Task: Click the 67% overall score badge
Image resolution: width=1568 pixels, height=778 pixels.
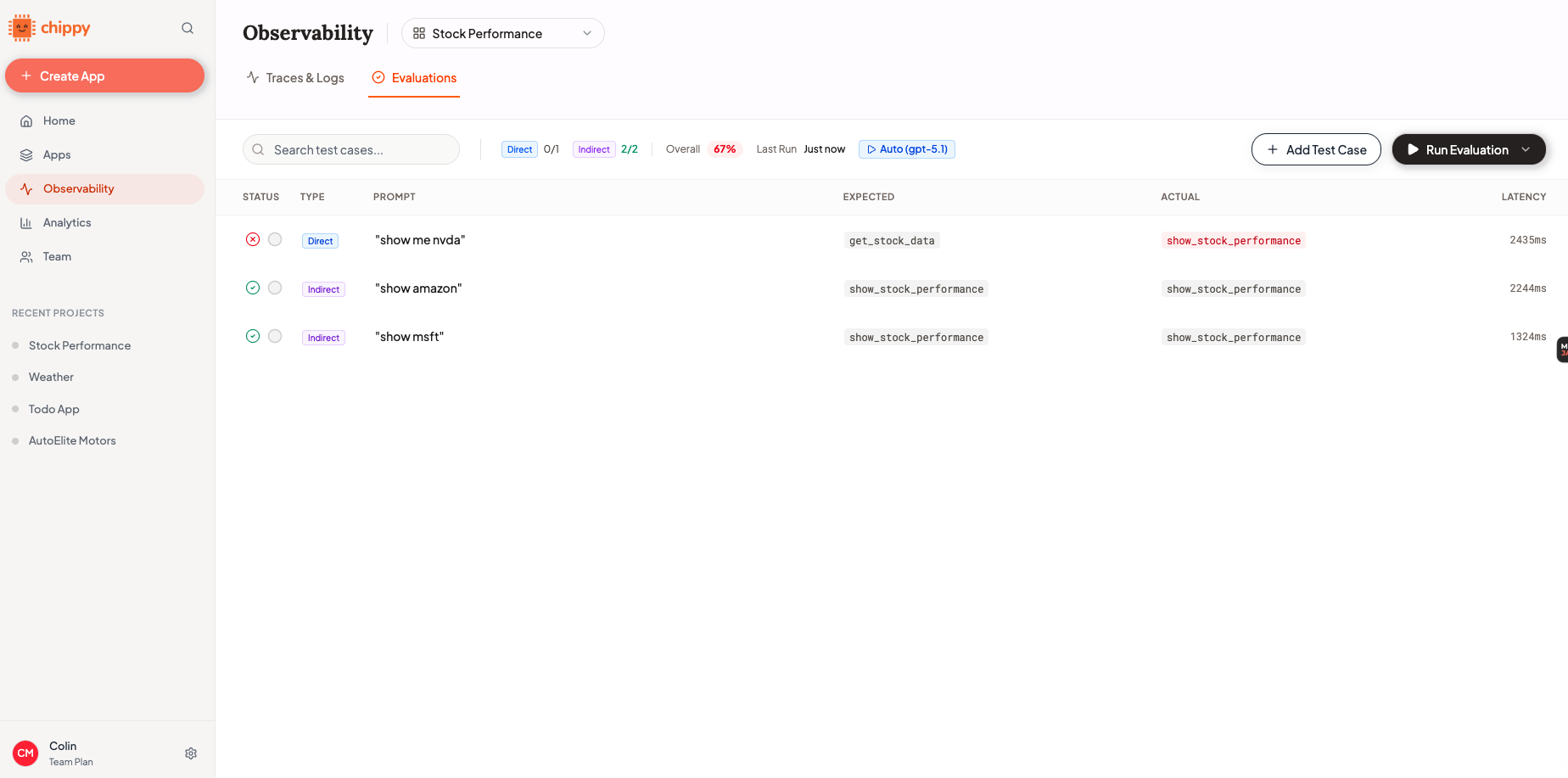Action: tap(725, 149)
